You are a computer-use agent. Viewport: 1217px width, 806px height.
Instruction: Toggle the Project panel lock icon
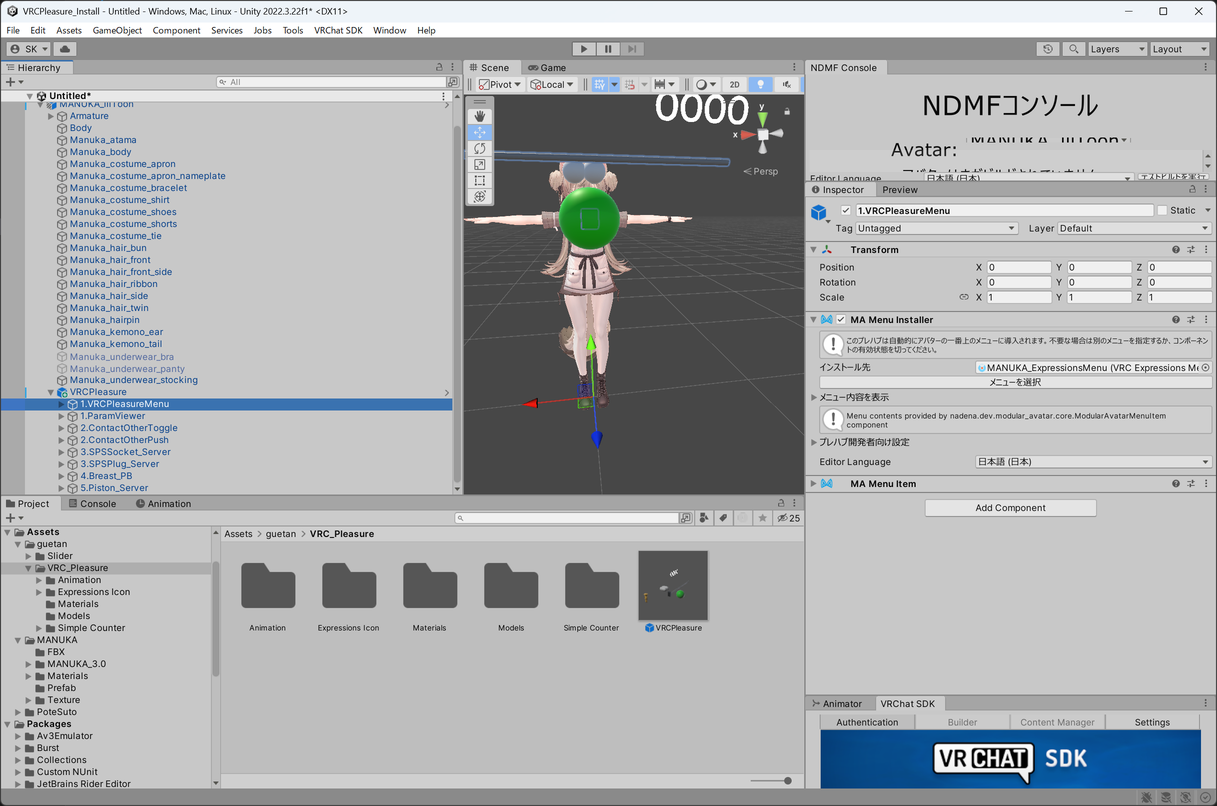pos(781,504)
